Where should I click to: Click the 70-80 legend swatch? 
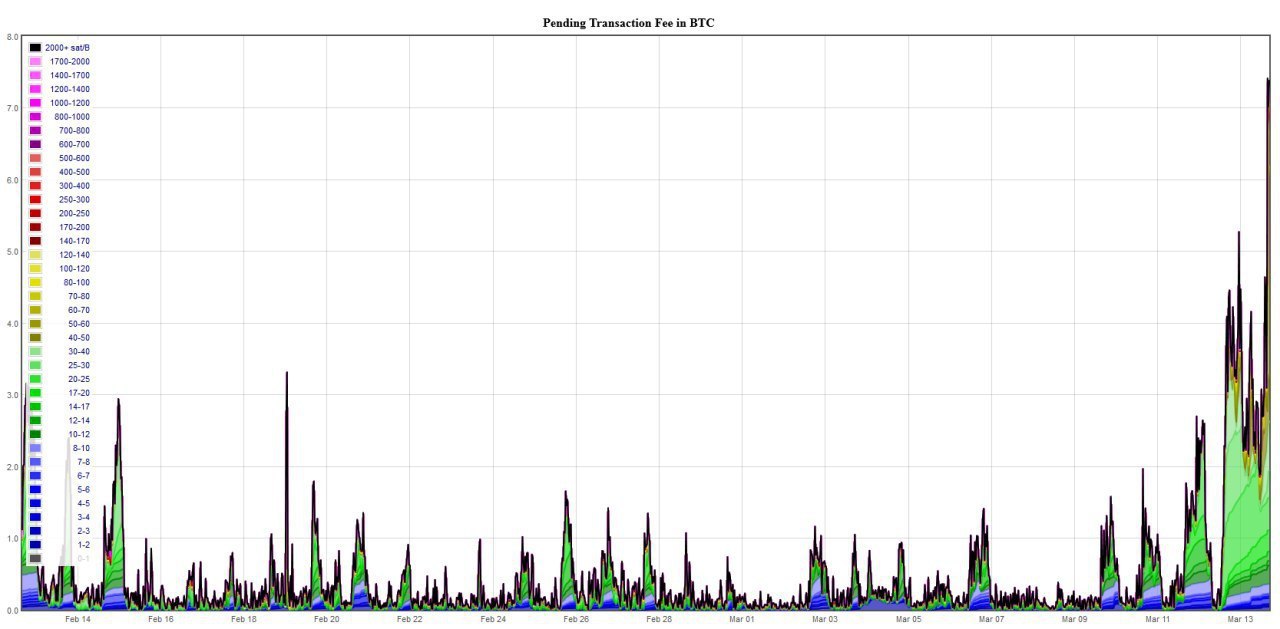point(35,296)
